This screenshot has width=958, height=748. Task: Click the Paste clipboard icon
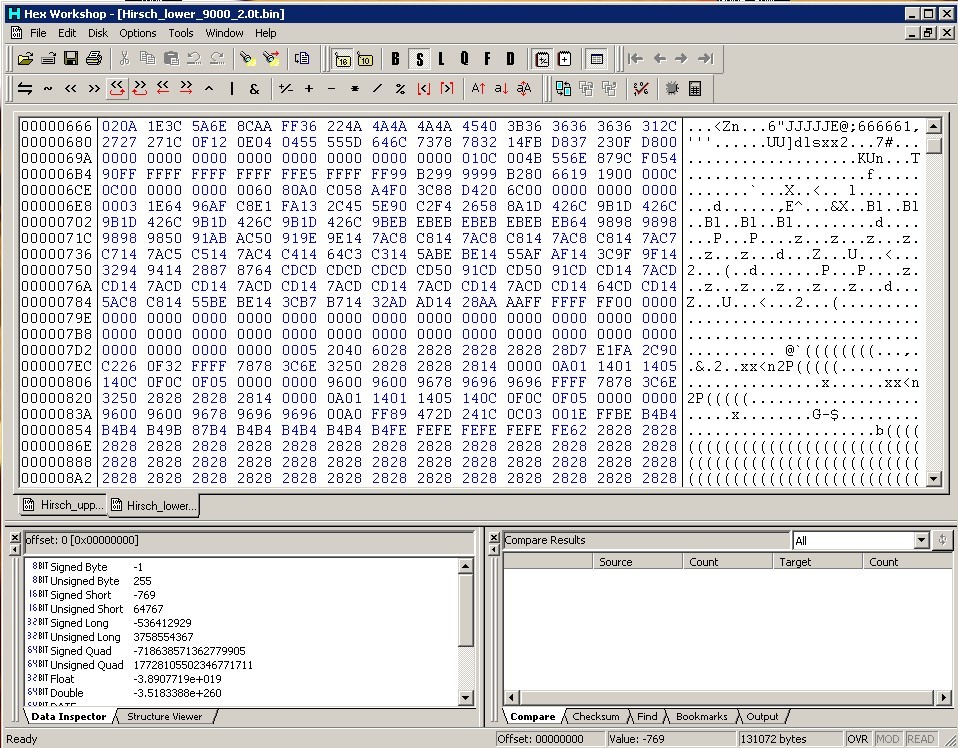pos(172,59)
